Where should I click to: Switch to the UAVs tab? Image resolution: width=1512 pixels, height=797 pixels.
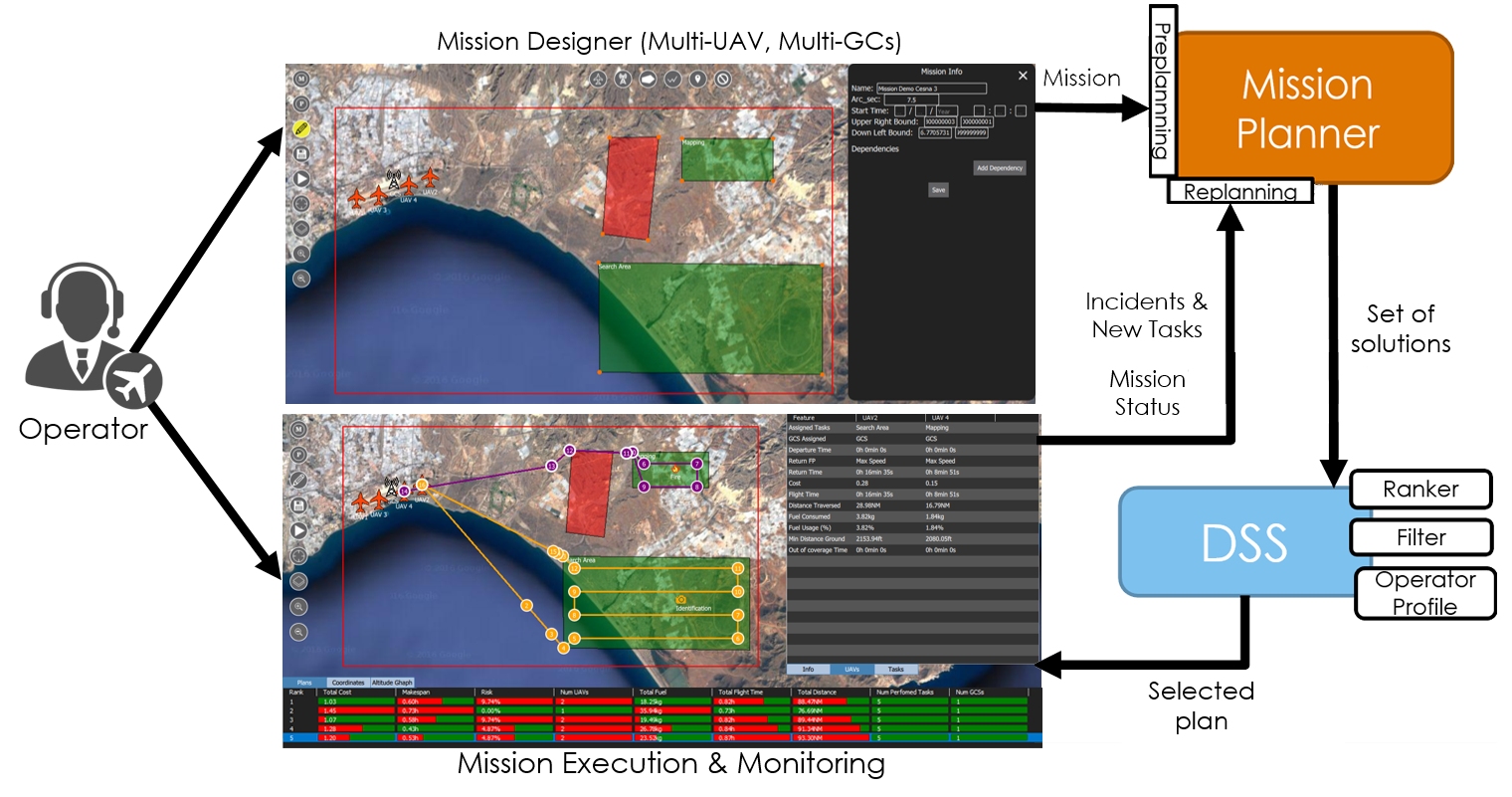pyautogui.click(x=852, y=669)
